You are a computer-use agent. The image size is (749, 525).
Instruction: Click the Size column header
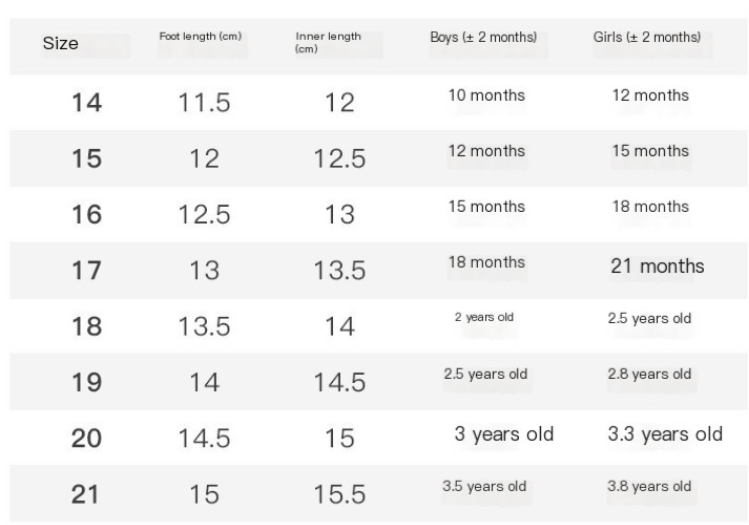pos(61,45)
